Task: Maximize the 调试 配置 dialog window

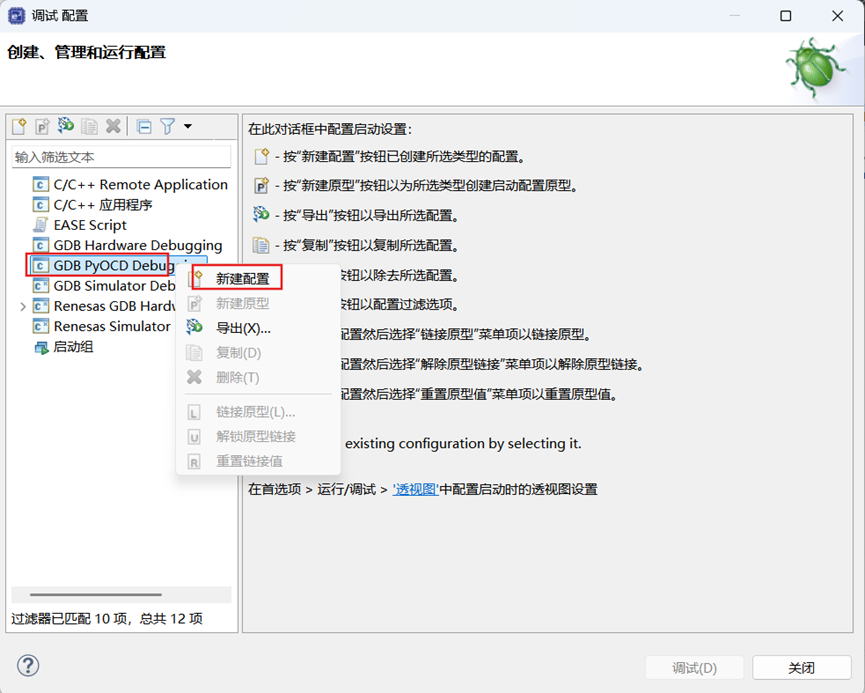Action: click(x=786, y=16)
